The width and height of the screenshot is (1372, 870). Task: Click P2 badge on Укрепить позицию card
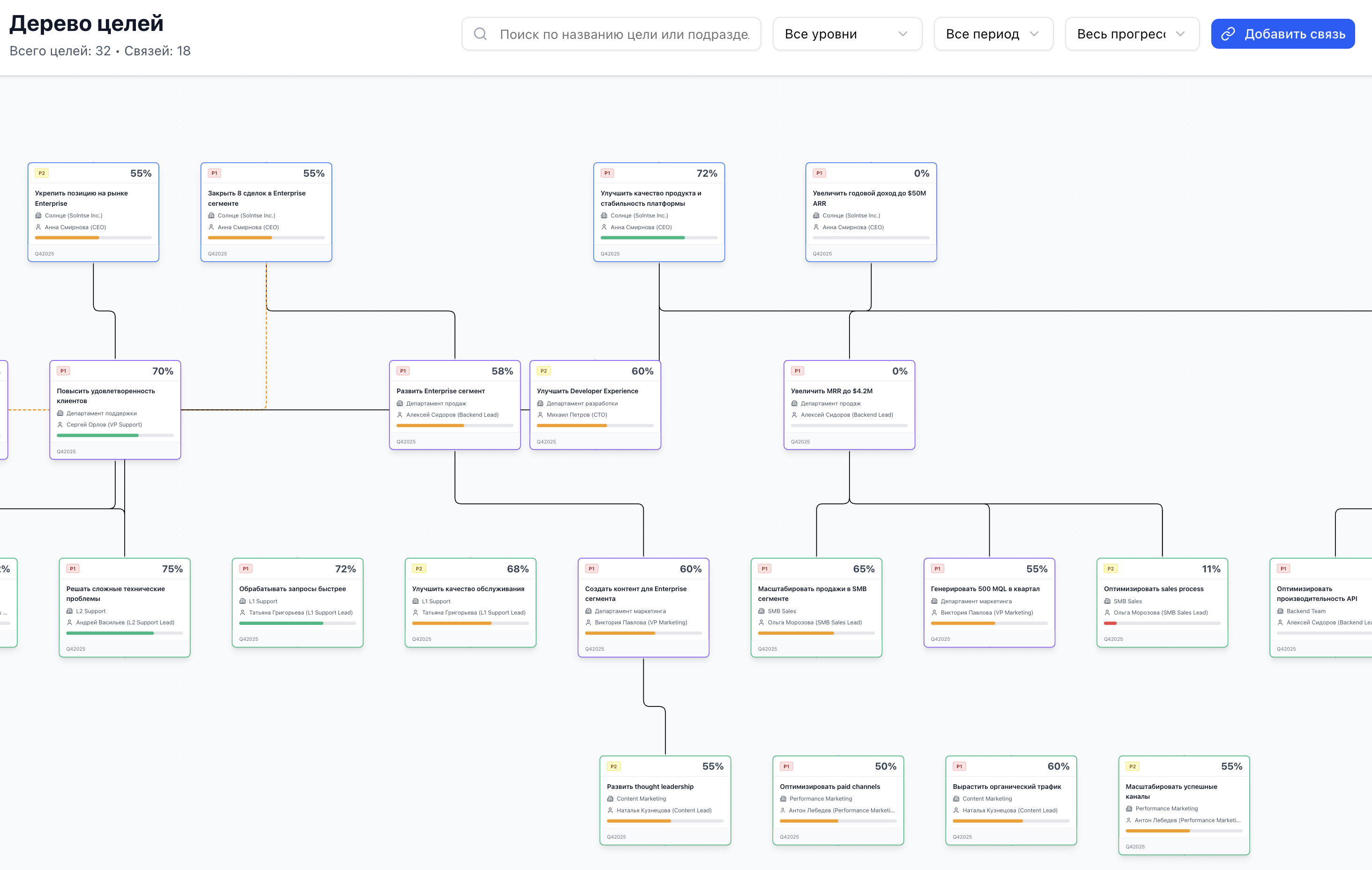(42, 173)
